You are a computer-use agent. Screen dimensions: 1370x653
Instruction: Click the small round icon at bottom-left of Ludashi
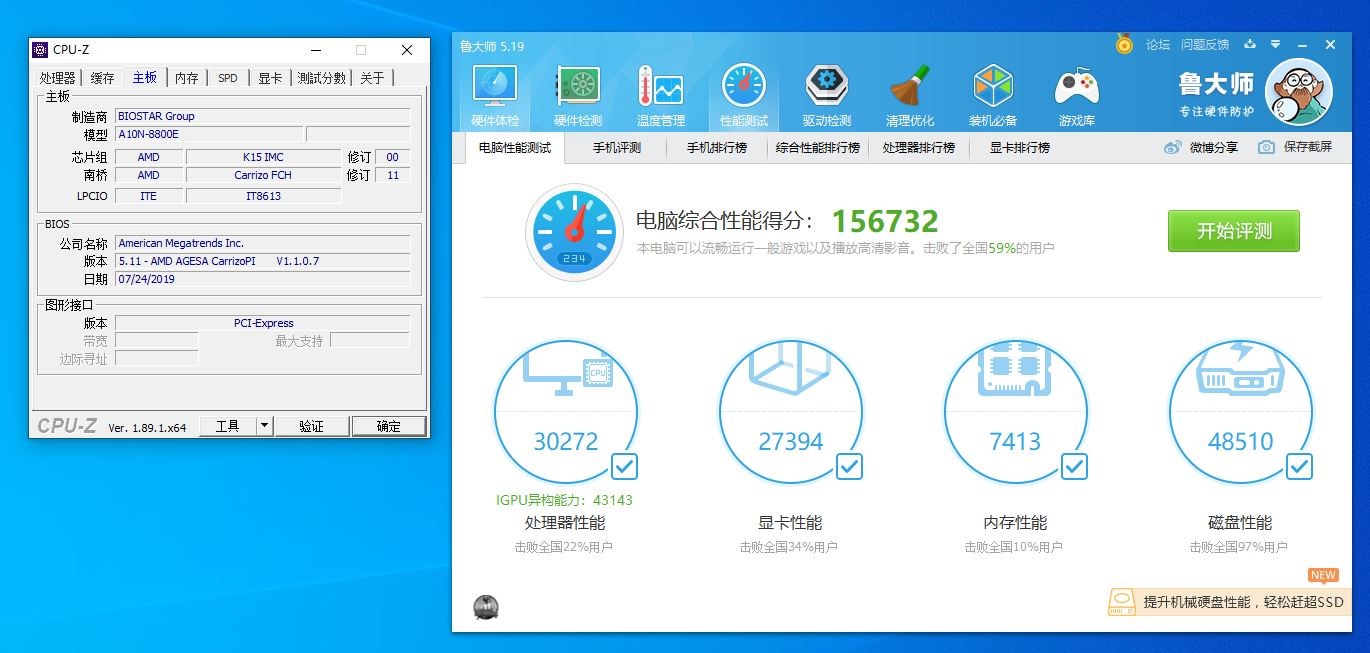486,606
